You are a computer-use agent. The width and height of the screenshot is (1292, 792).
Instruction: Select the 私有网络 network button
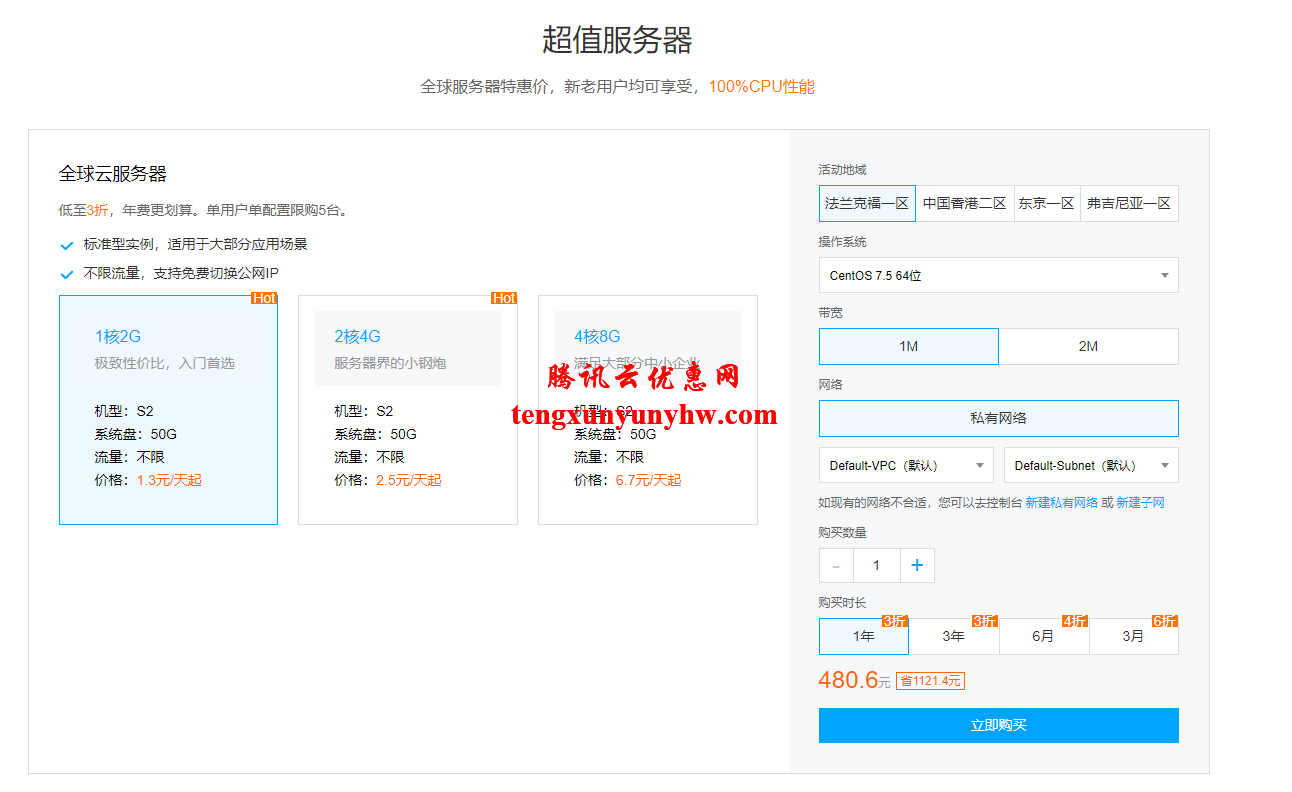point(998,418)
